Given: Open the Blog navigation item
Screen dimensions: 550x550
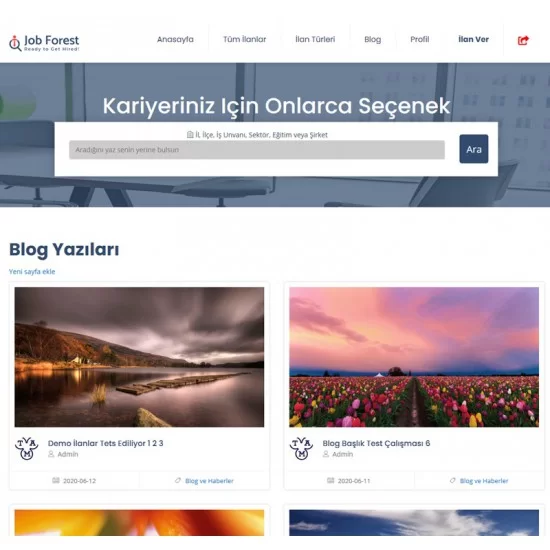Looking at the screenshot, I should point(373,40).
